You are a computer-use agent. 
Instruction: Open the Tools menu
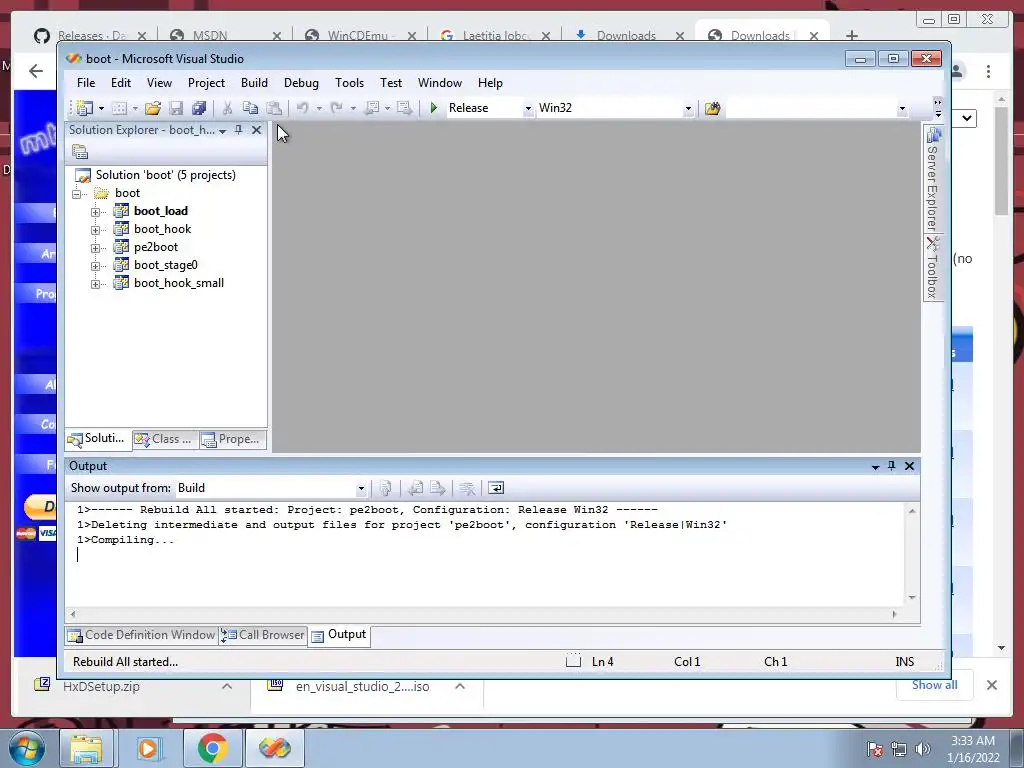tap(349, 83)
